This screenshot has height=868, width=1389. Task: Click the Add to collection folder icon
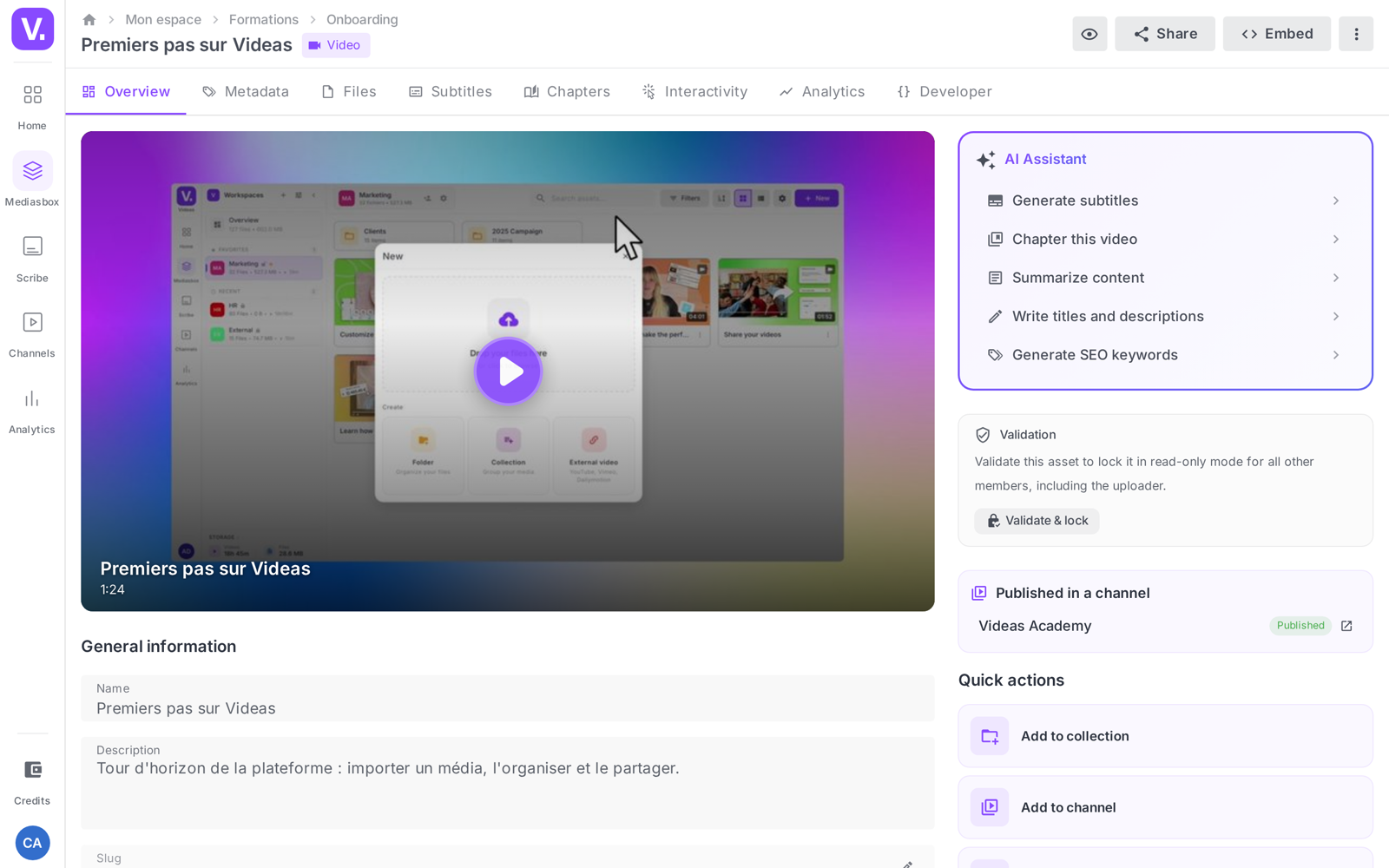coord(990,736)
